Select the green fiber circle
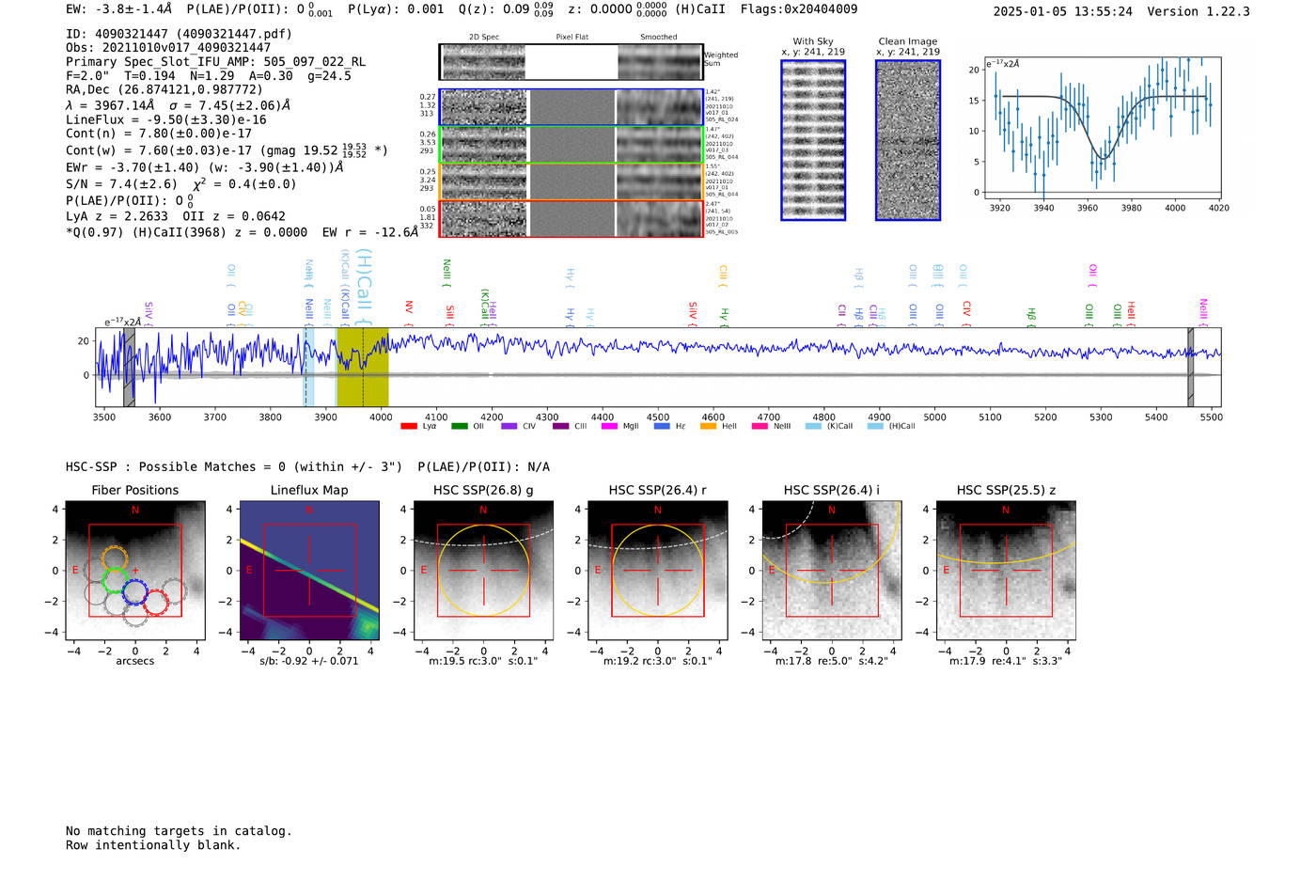Viewport: 1316px width, 896px height. pyautogui.click(x=115, y=580)
